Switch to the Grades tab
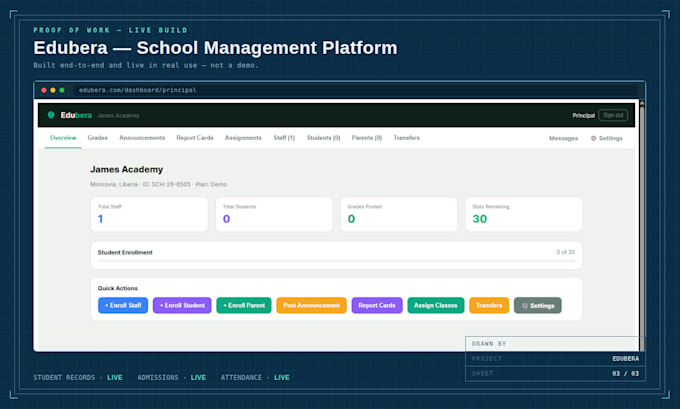680x409 pixels. coord(98,138)
